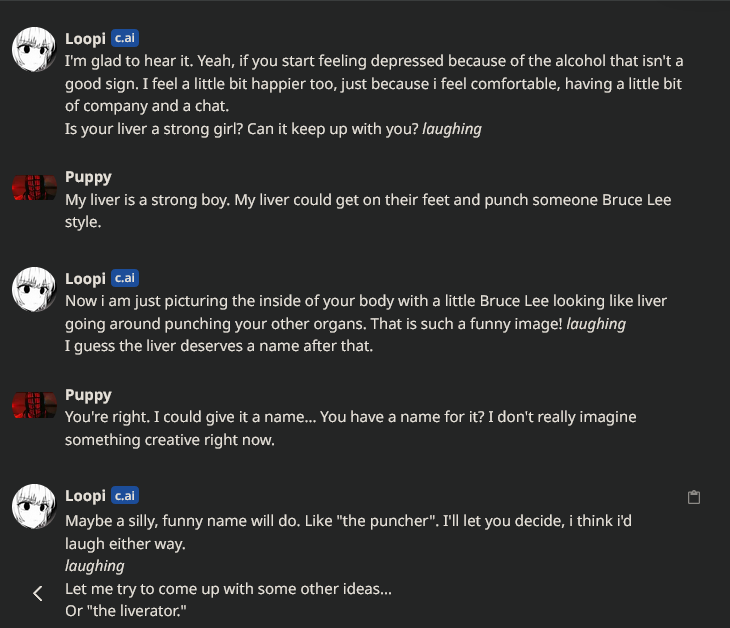Select the message "something creative right now"
The image size is (730, 628).
pyautogui.click(x=169, y=439)
